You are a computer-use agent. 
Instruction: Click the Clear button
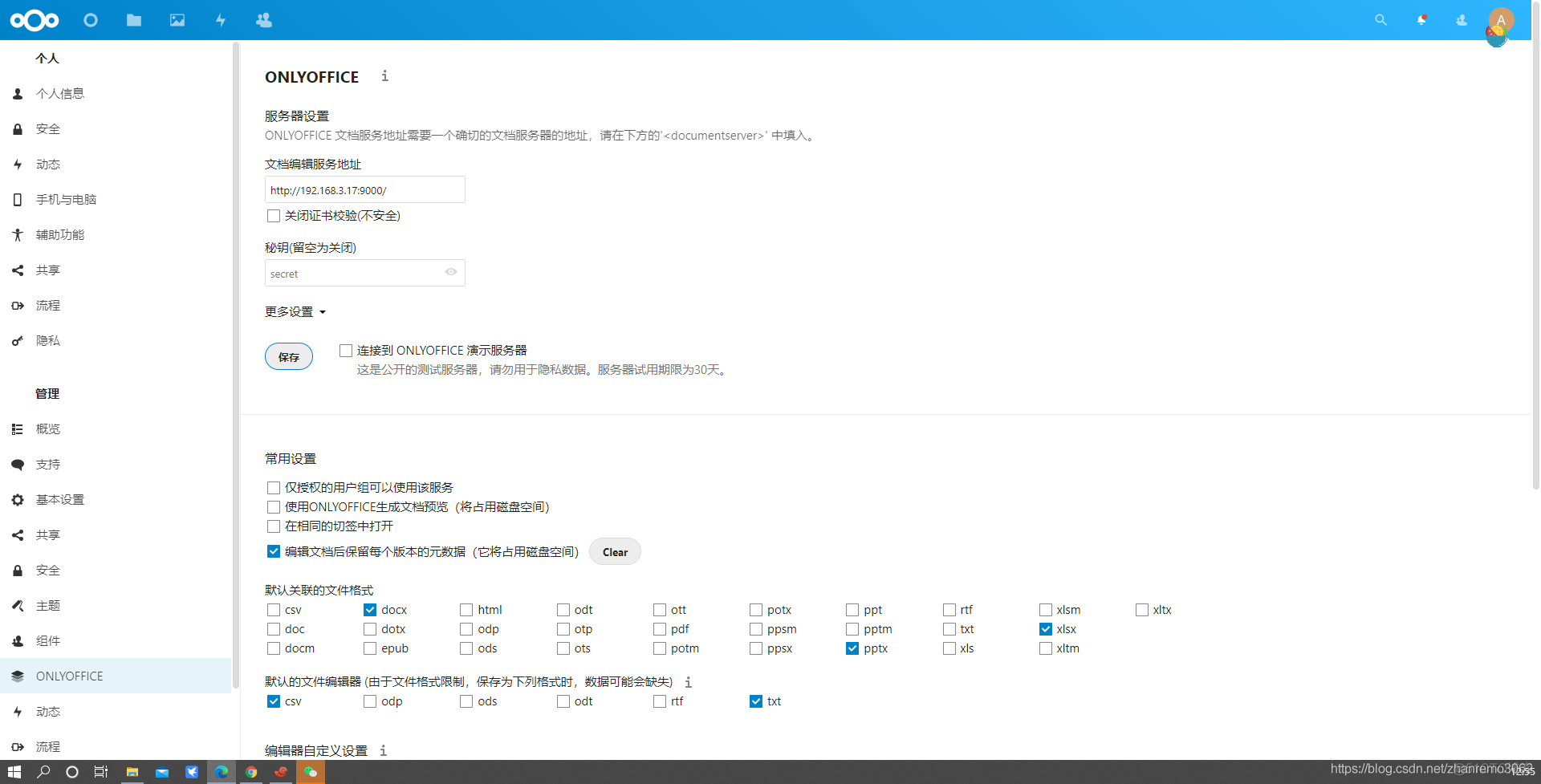(615, 552)
